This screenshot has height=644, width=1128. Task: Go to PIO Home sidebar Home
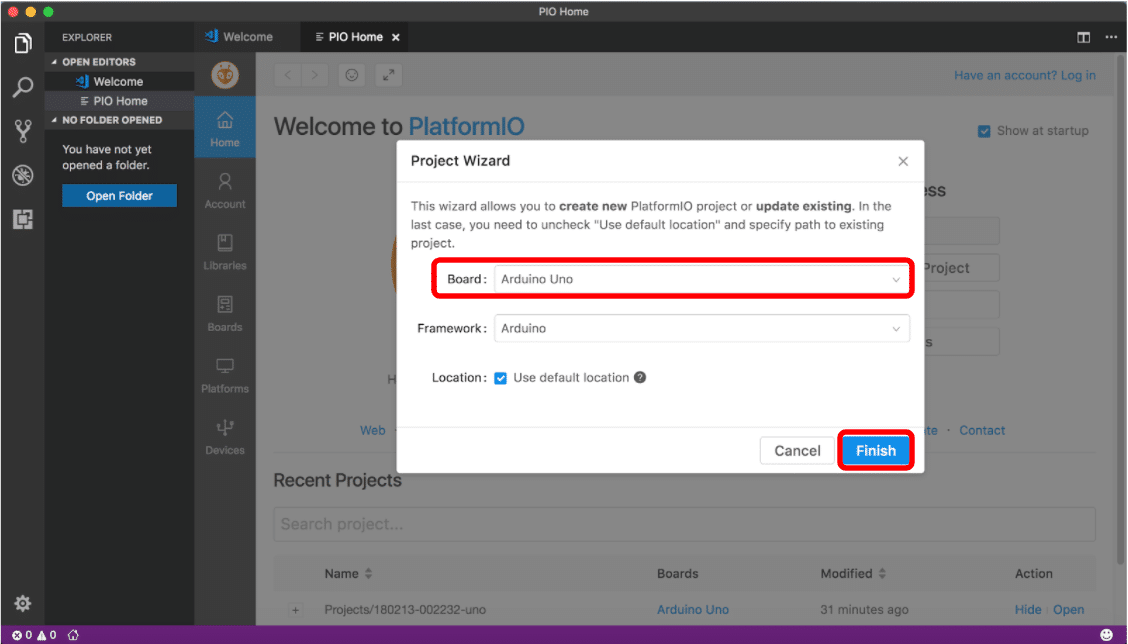[224, 127]
